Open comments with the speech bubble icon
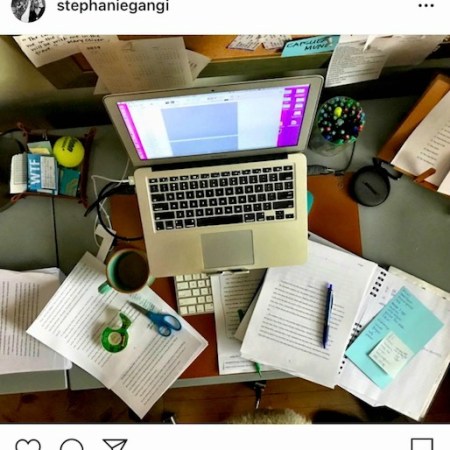The height and width of the screenshot is (450, 450). [x=72, y=445]
